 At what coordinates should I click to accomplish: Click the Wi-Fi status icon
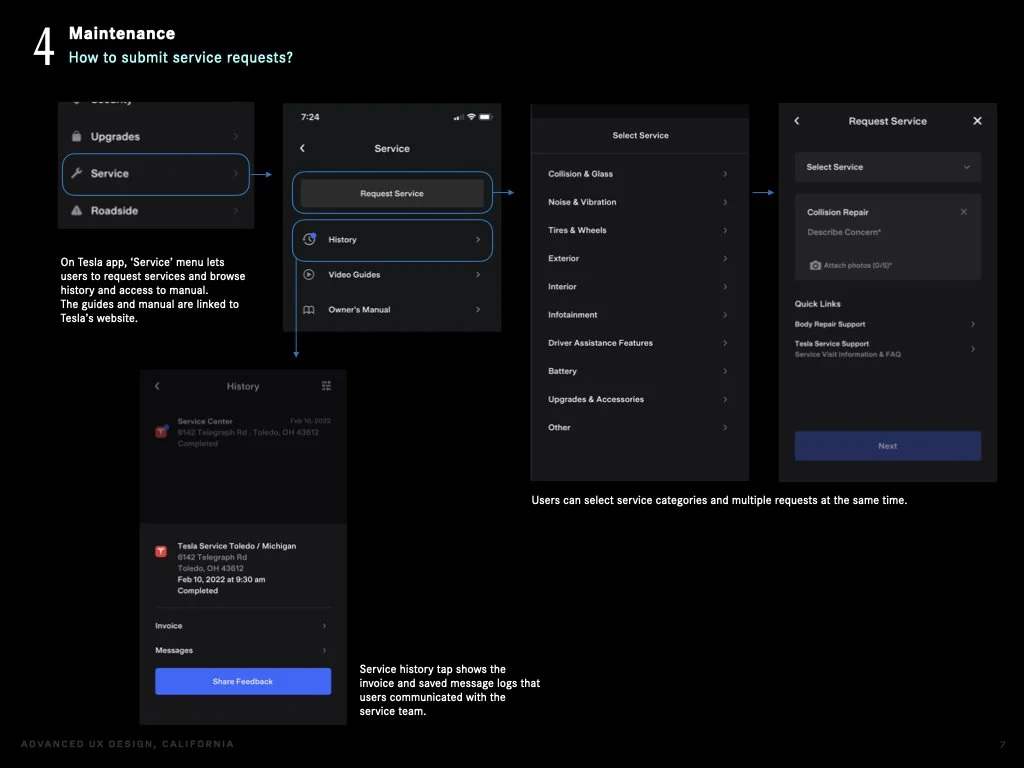(x=471, y=117)
